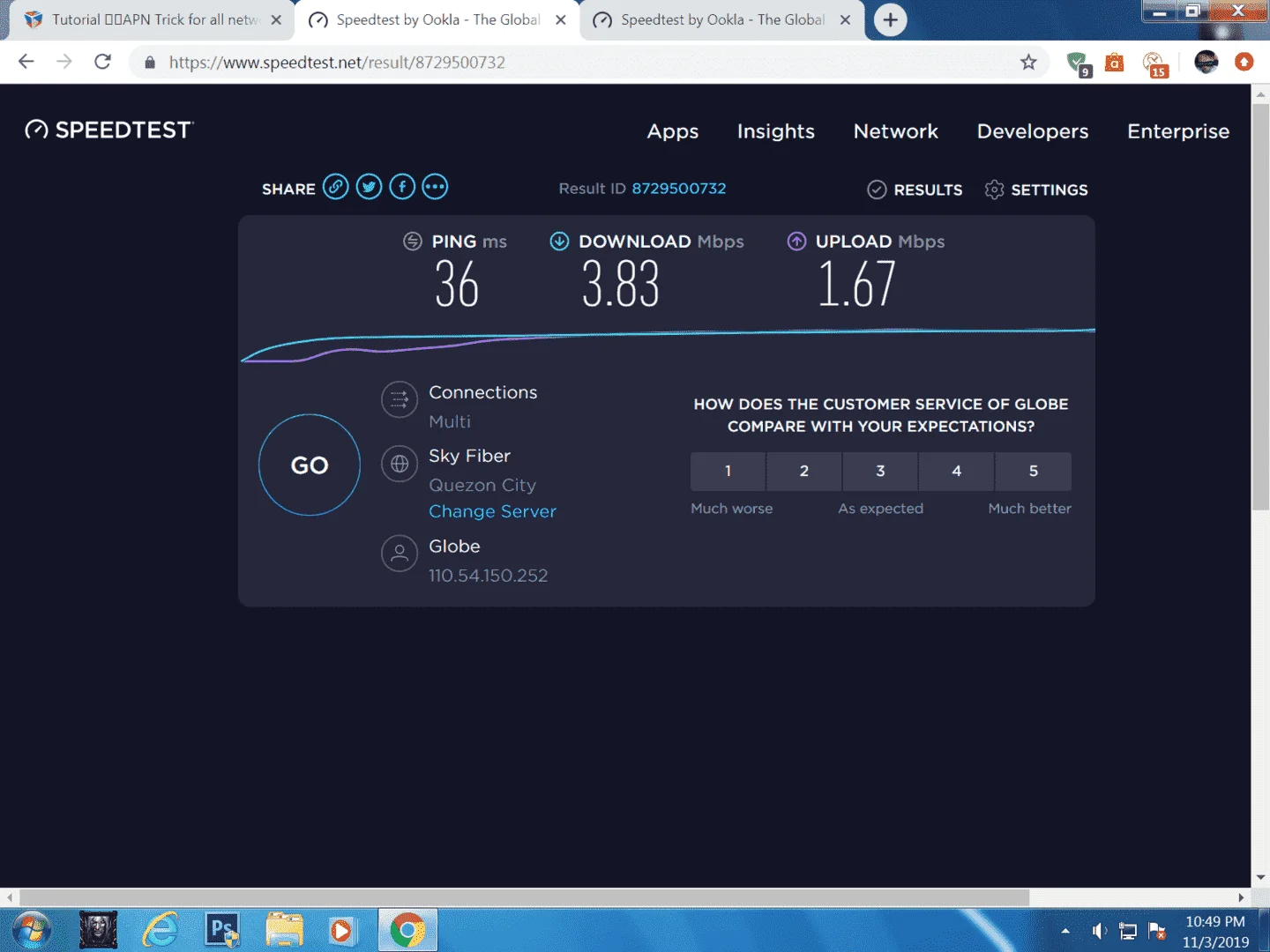
Task: Click the address bar URL
Action: (x=337, y=63)
